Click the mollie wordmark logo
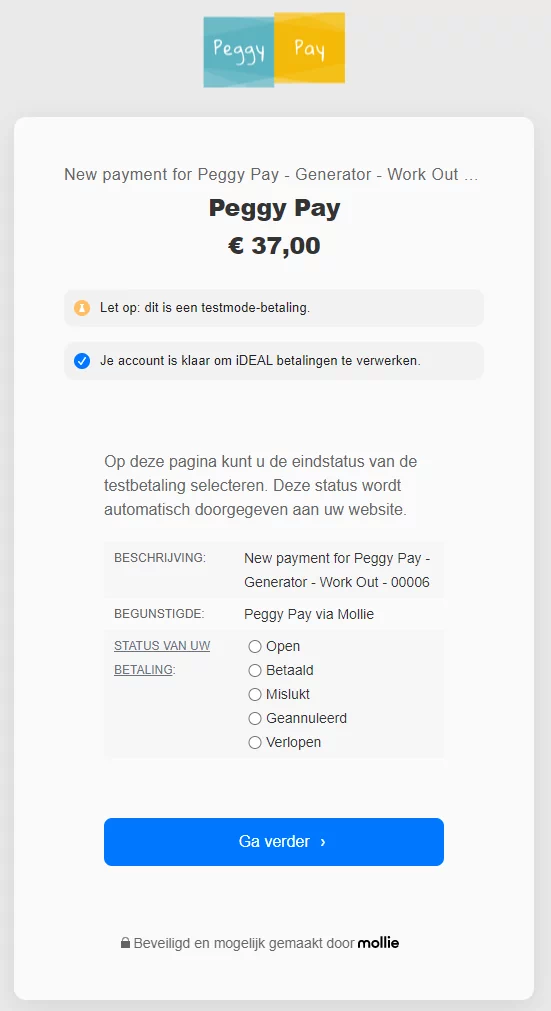The image size is (551, 1011). click(378, 943)
